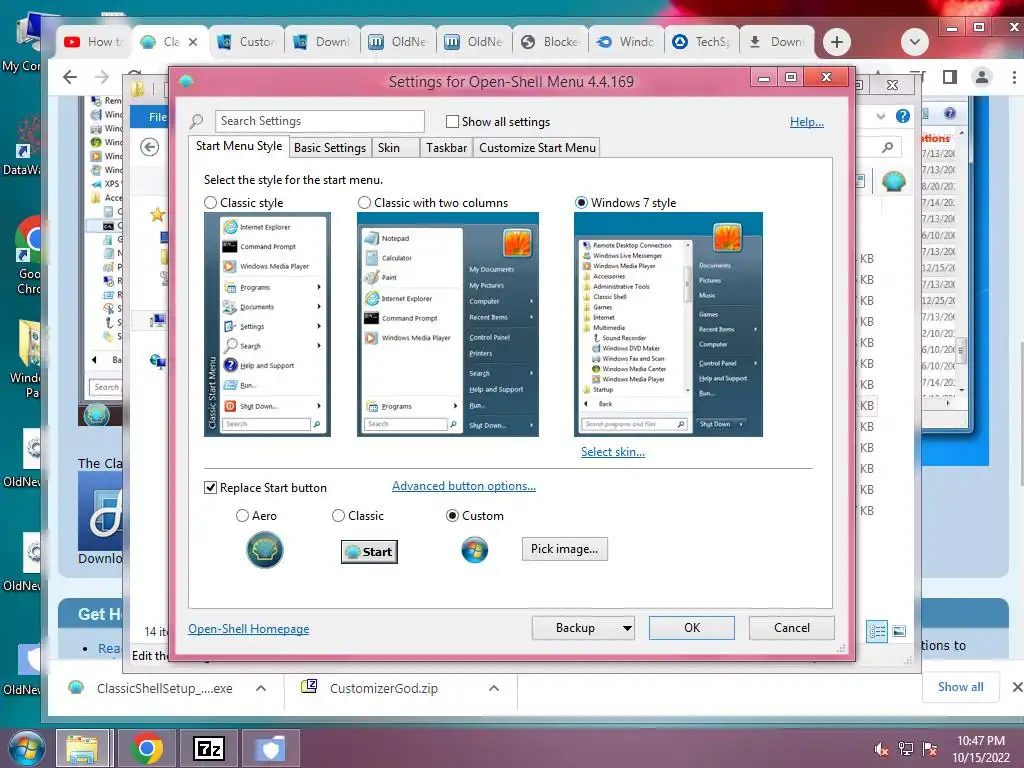The image size is (1024, 768).
Task: Click the Backup button
Action: [x=575, y=628]
